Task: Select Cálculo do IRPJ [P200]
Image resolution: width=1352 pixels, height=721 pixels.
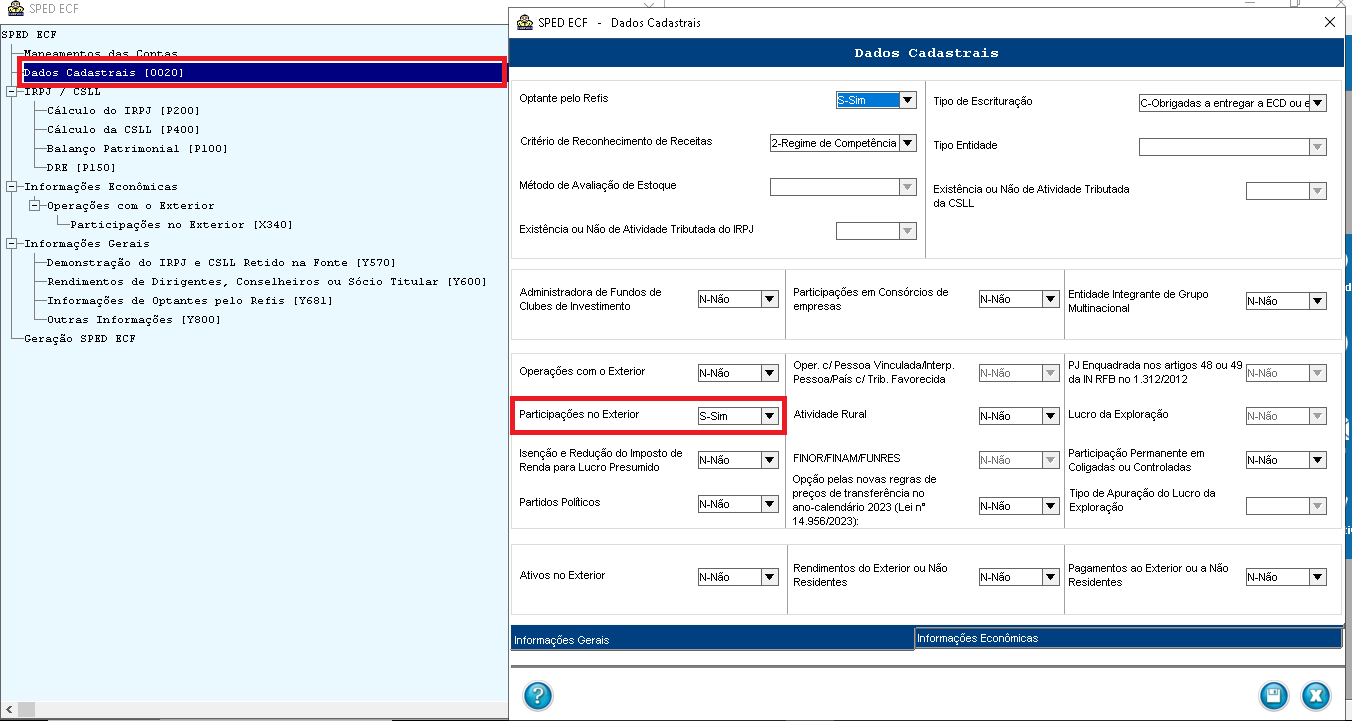Action: [x=124, y=110]
